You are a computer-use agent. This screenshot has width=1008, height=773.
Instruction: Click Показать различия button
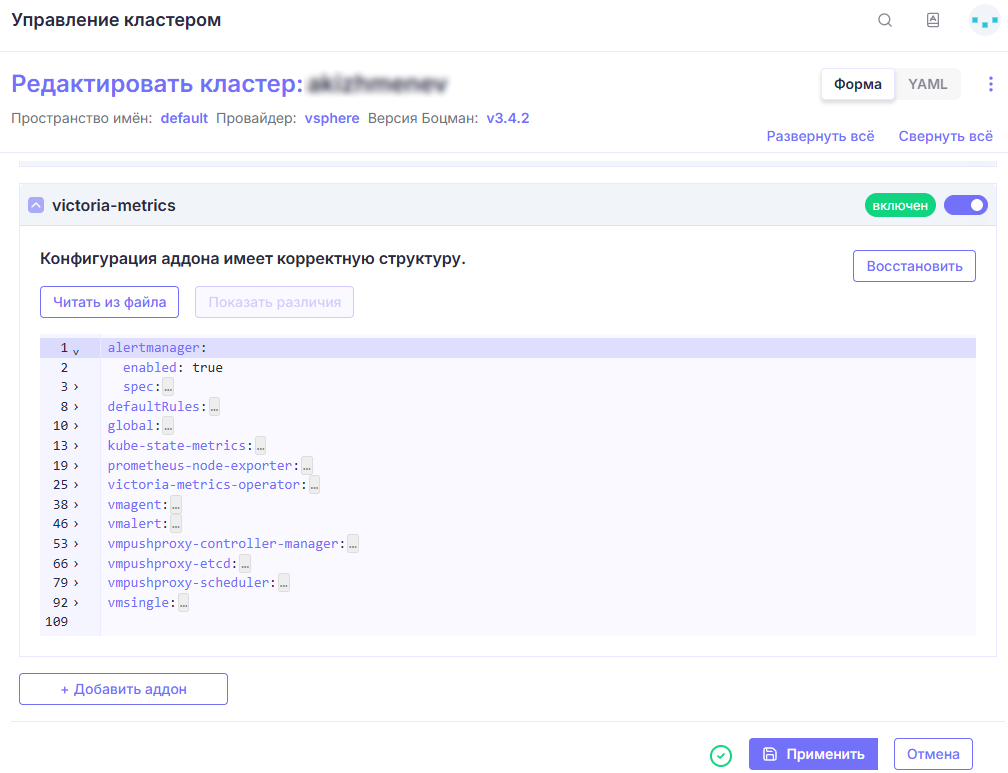[274, 302]
